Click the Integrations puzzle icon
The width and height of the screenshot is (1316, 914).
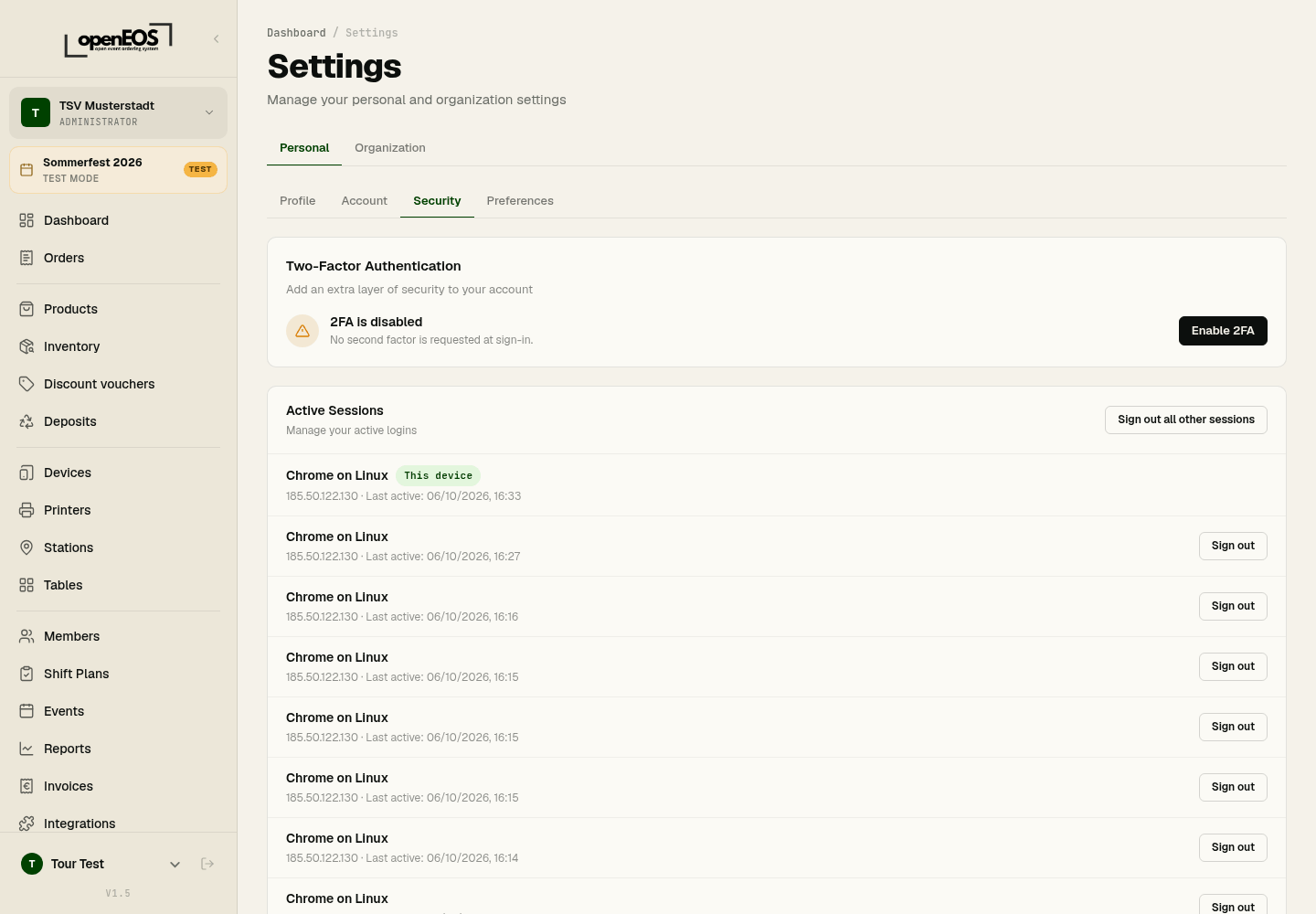(27, 824)
